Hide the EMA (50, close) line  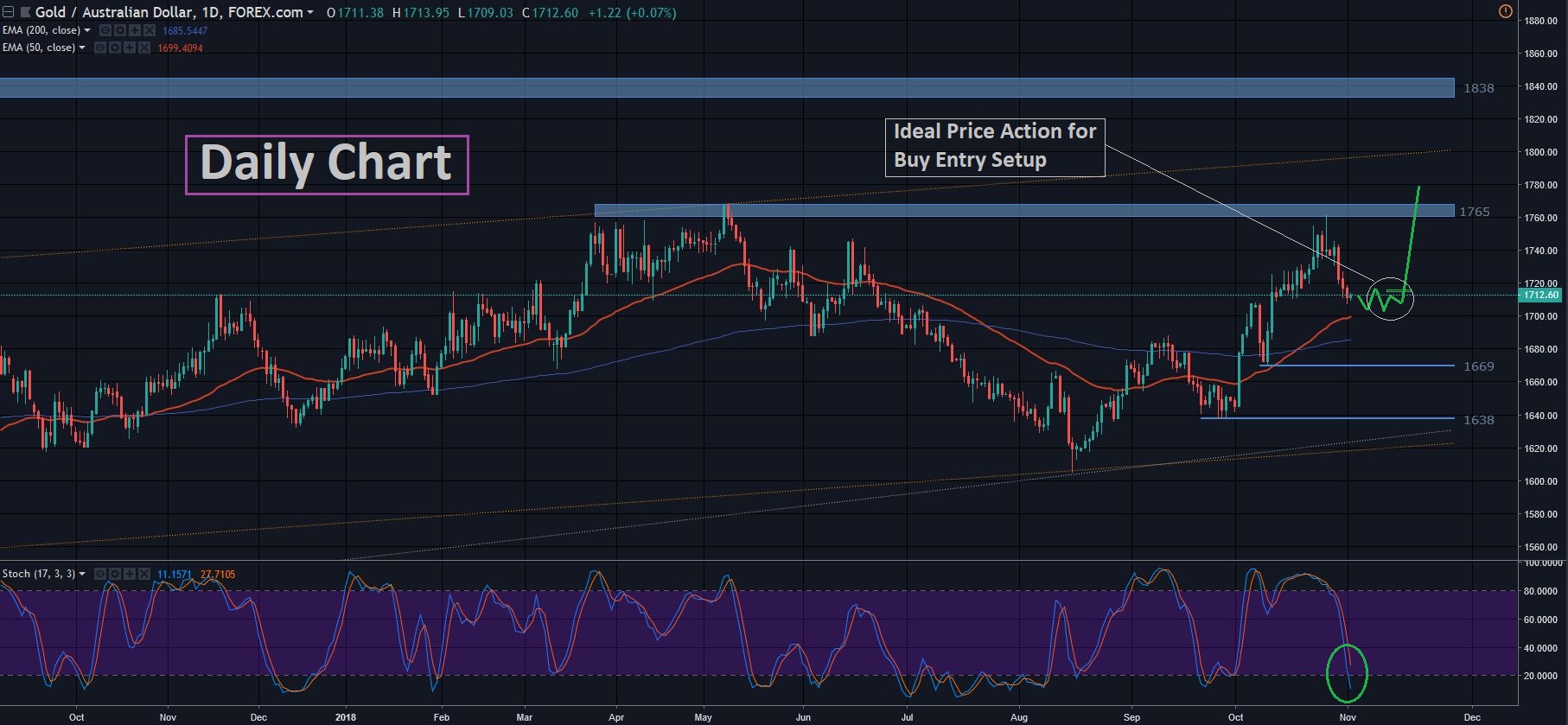click(99, 48)
